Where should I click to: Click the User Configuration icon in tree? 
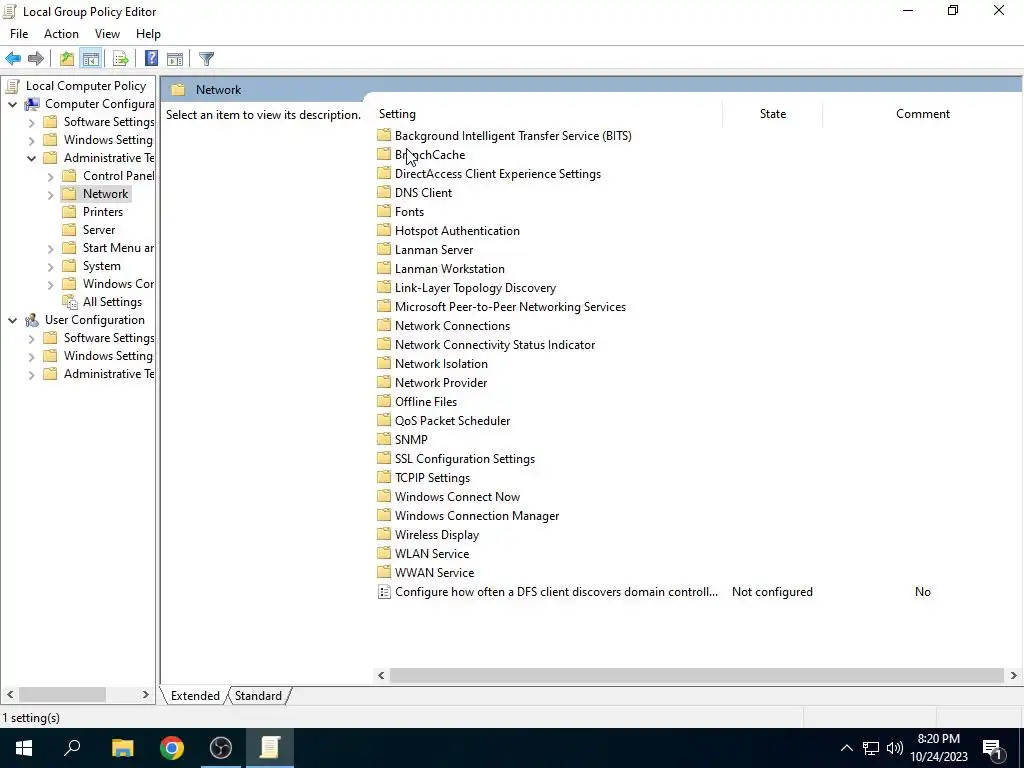32,320
